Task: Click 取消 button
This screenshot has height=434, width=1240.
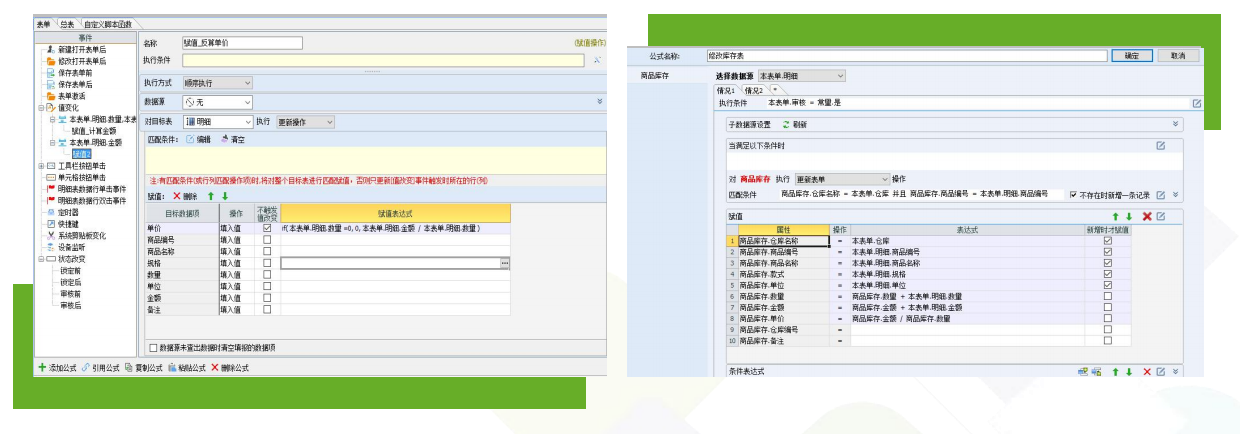Action: point(1178,56)
